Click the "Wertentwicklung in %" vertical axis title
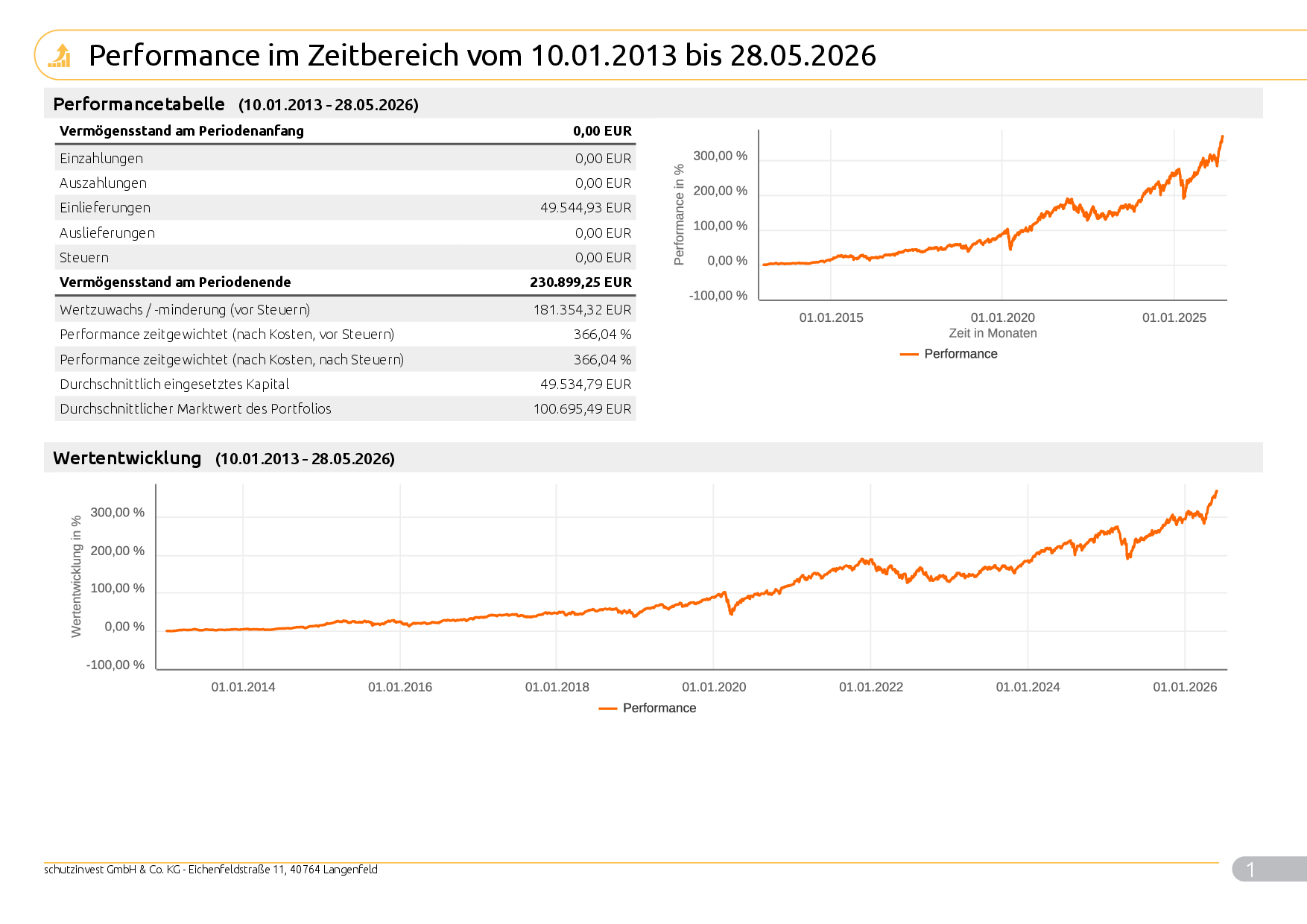 [76, 577]
